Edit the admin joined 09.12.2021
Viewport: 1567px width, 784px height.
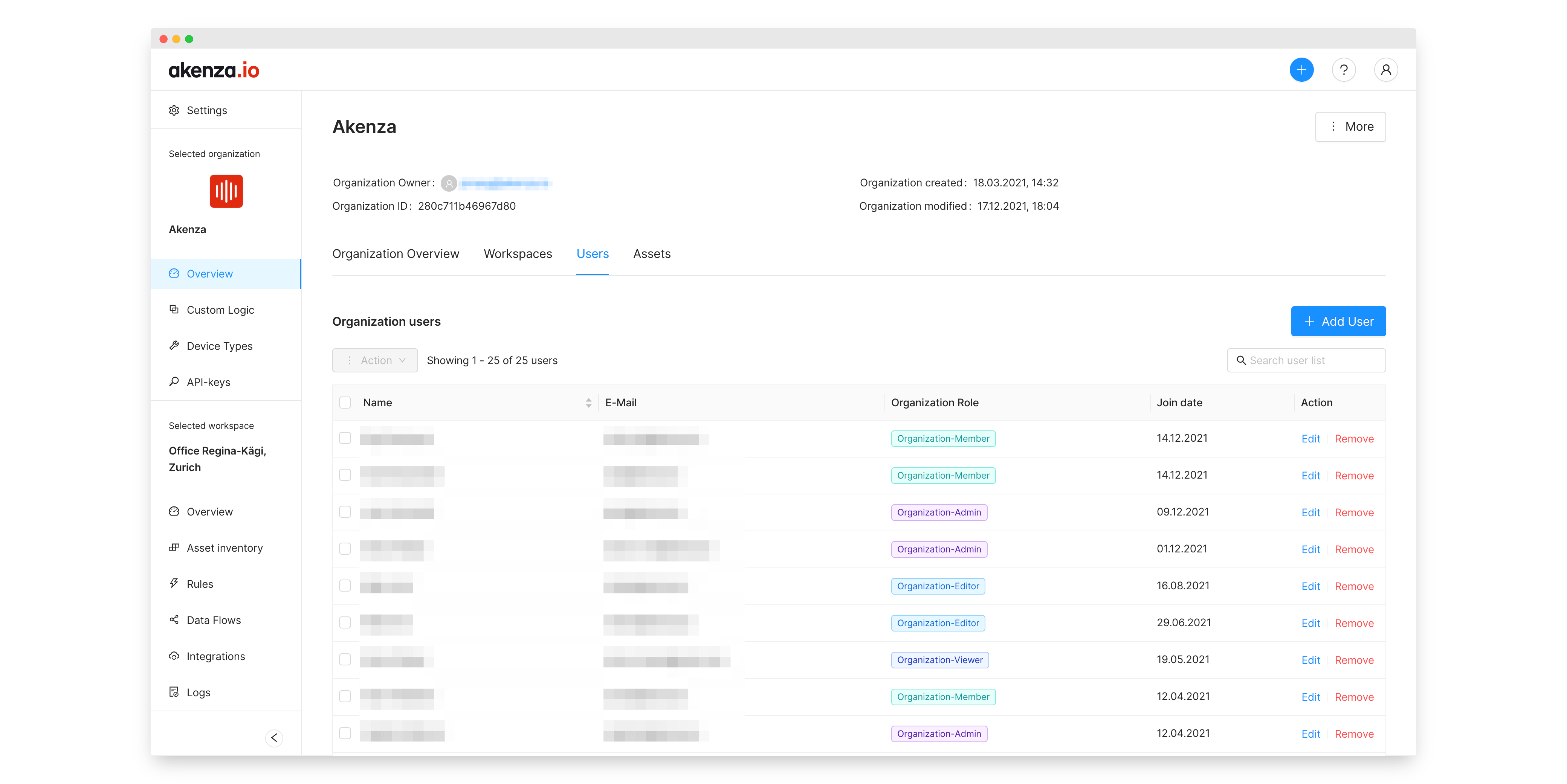[1310, 512]
